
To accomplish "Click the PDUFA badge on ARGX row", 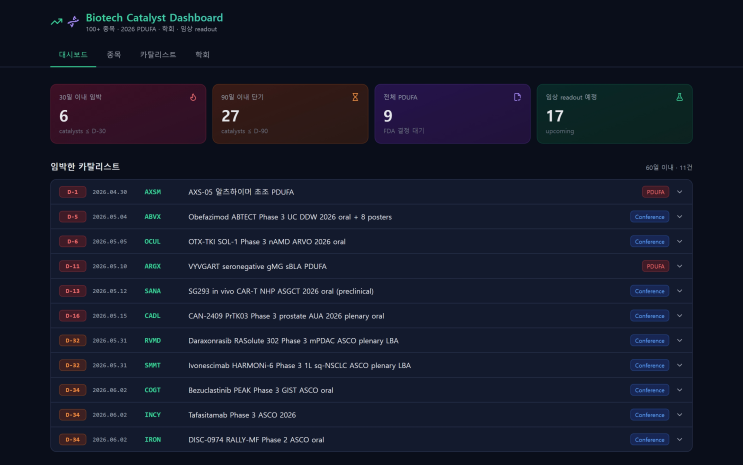I will point(655,266).
